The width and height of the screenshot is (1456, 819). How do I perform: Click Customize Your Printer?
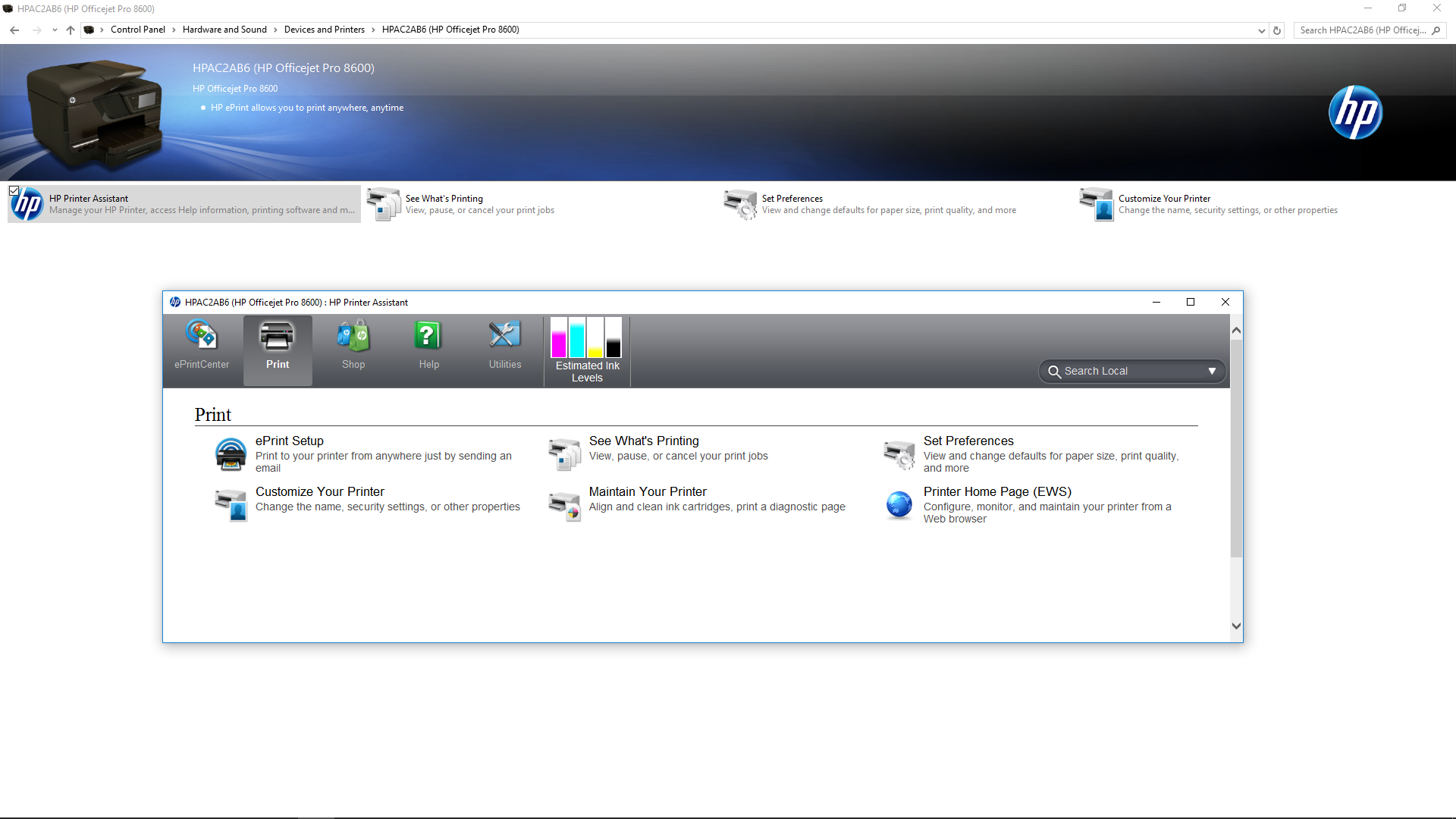tap(319, 491)
